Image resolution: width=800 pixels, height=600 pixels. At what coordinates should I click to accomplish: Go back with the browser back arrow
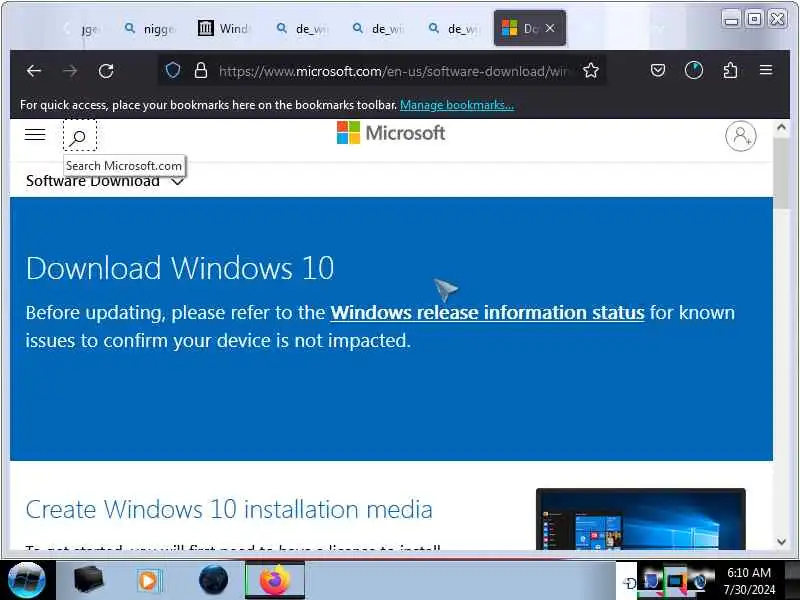[34, 71]
